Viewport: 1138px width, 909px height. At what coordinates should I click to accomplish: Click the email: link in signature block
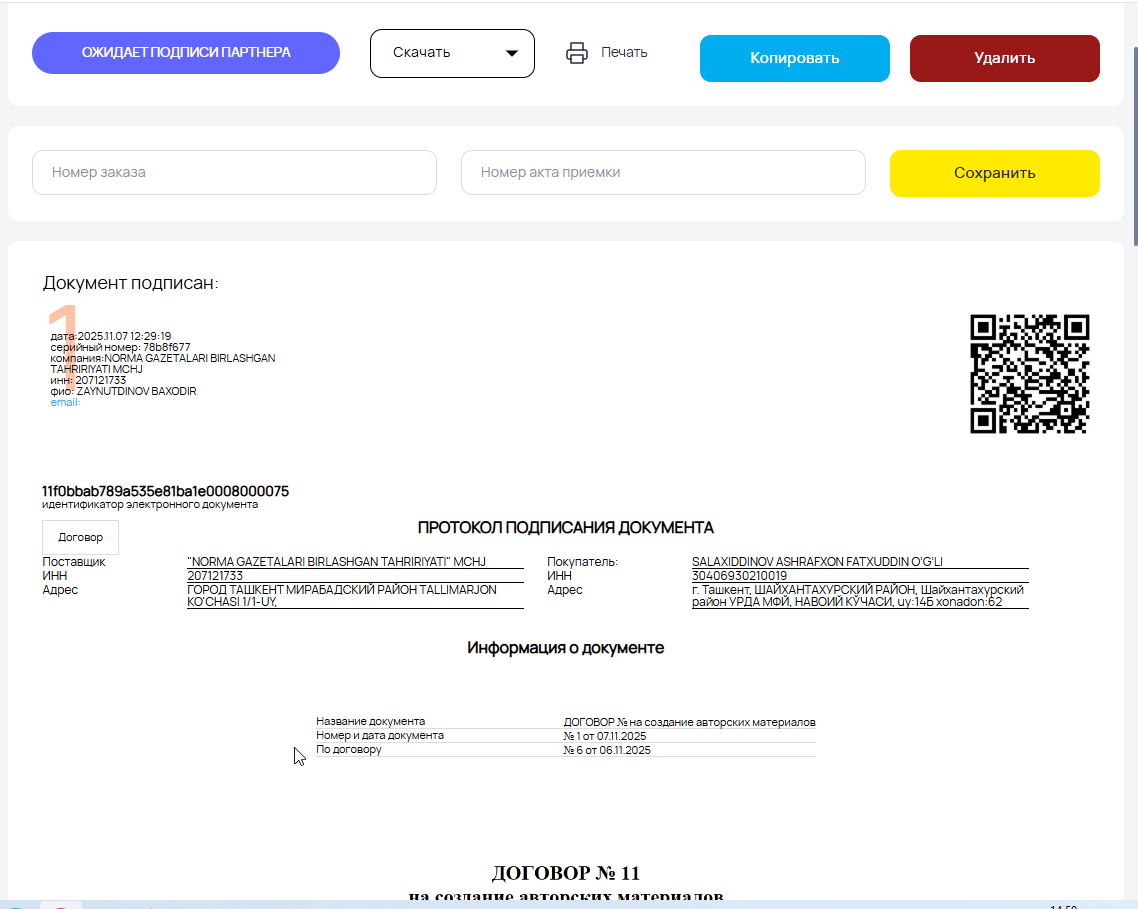click(x=65, y=402)
